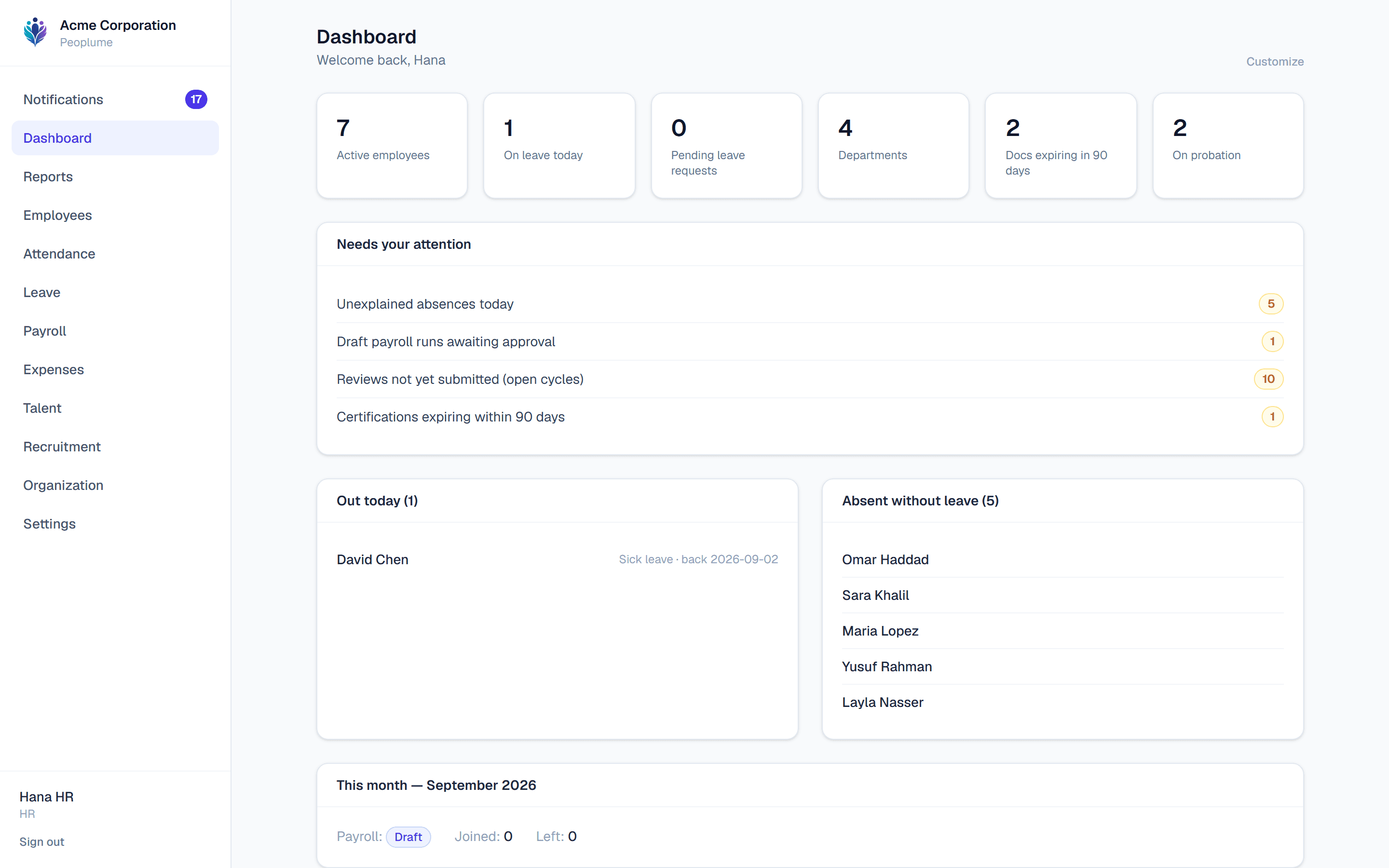Go to Expenses in sidebar
1389x868 pixels.
coord(115,369)
